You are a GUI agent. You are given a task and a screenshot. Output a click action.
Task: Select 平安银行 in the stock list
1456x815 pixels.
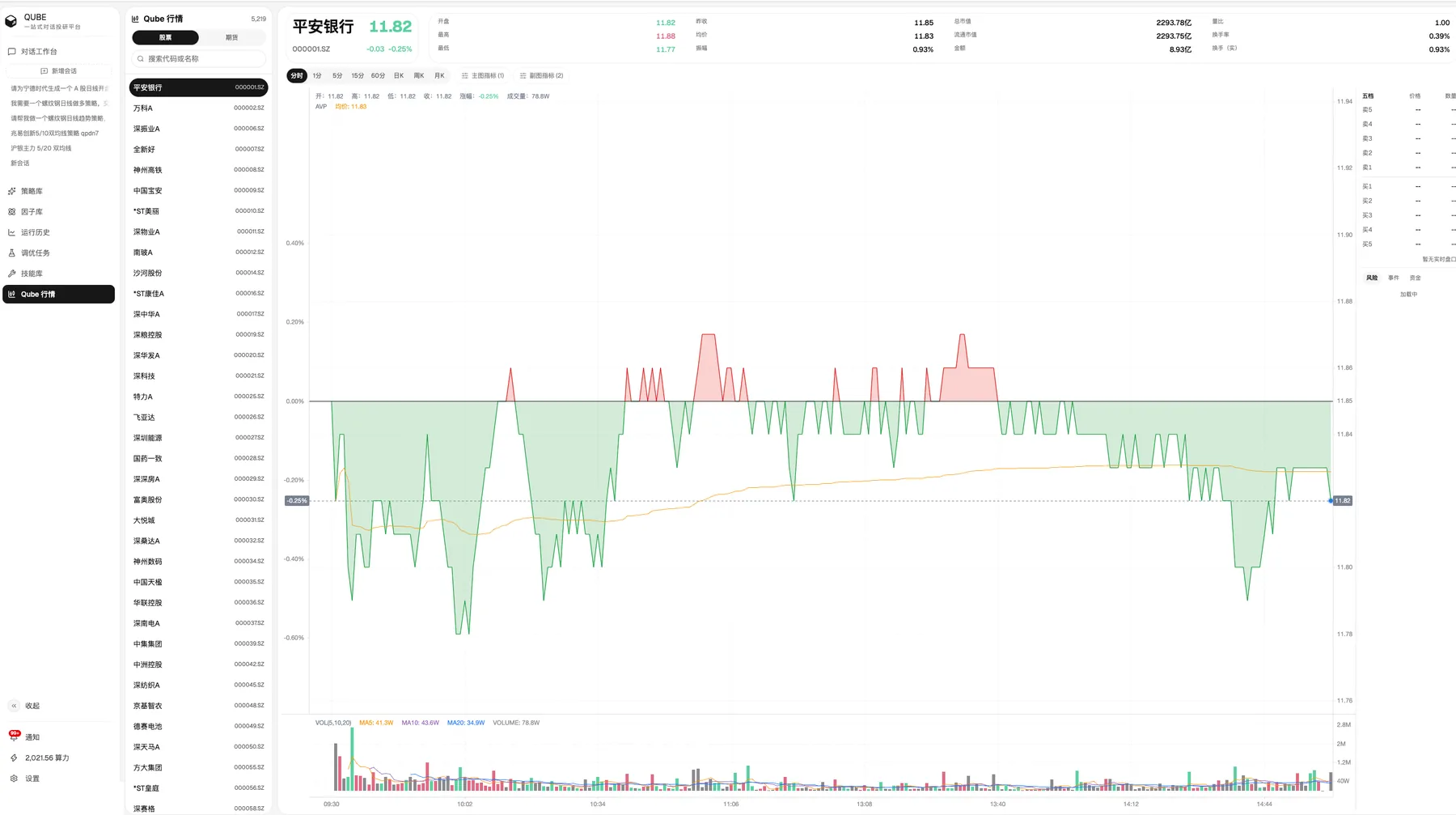click(x=199, y=87)
